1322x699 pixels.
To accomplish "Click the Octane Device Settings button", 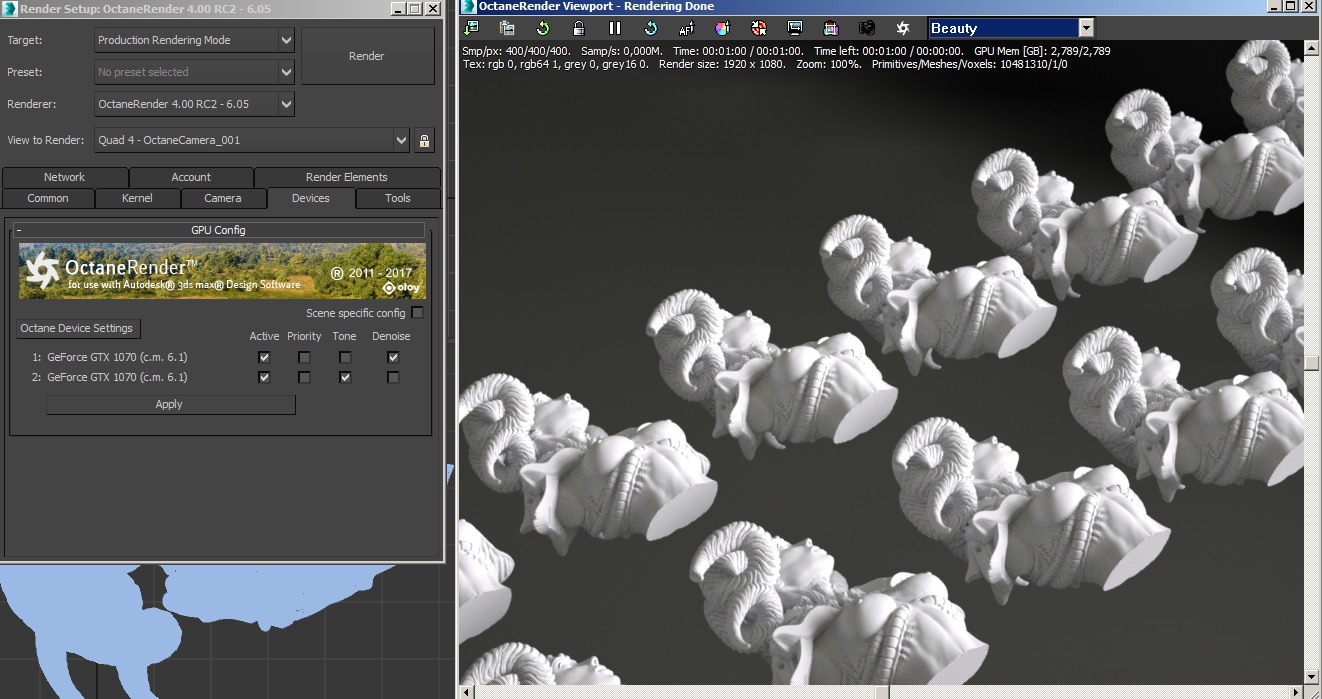I will click(78, 328).
